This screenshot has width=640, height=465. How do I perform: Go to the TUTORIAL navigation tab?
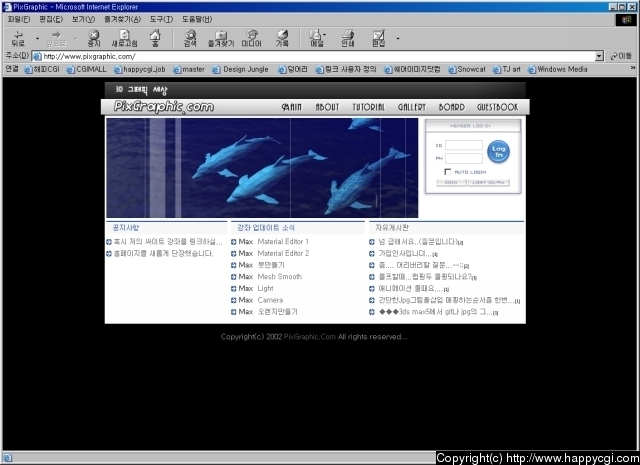[x=369, y=107]
